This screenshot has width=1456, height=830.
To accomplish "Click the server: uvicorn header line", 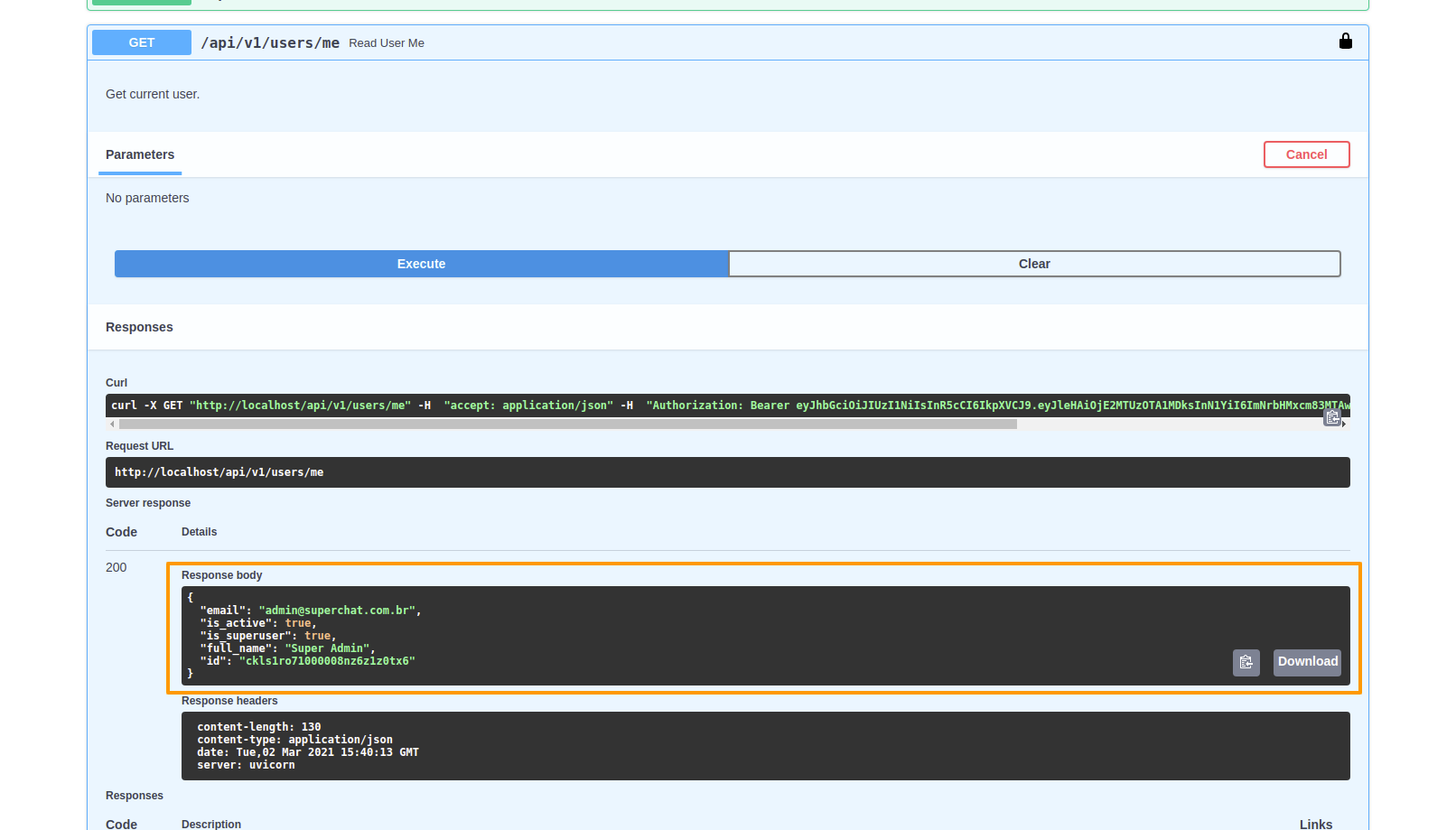I will click(x=246, y=765).
